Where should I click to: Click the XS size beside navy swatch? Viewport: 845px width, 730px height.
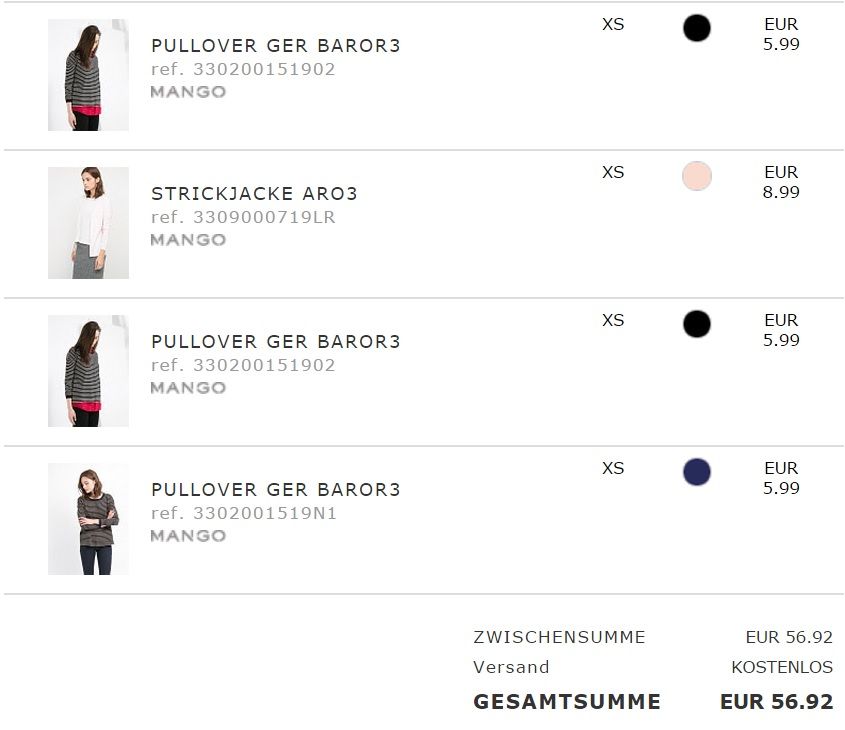[613, 469]
